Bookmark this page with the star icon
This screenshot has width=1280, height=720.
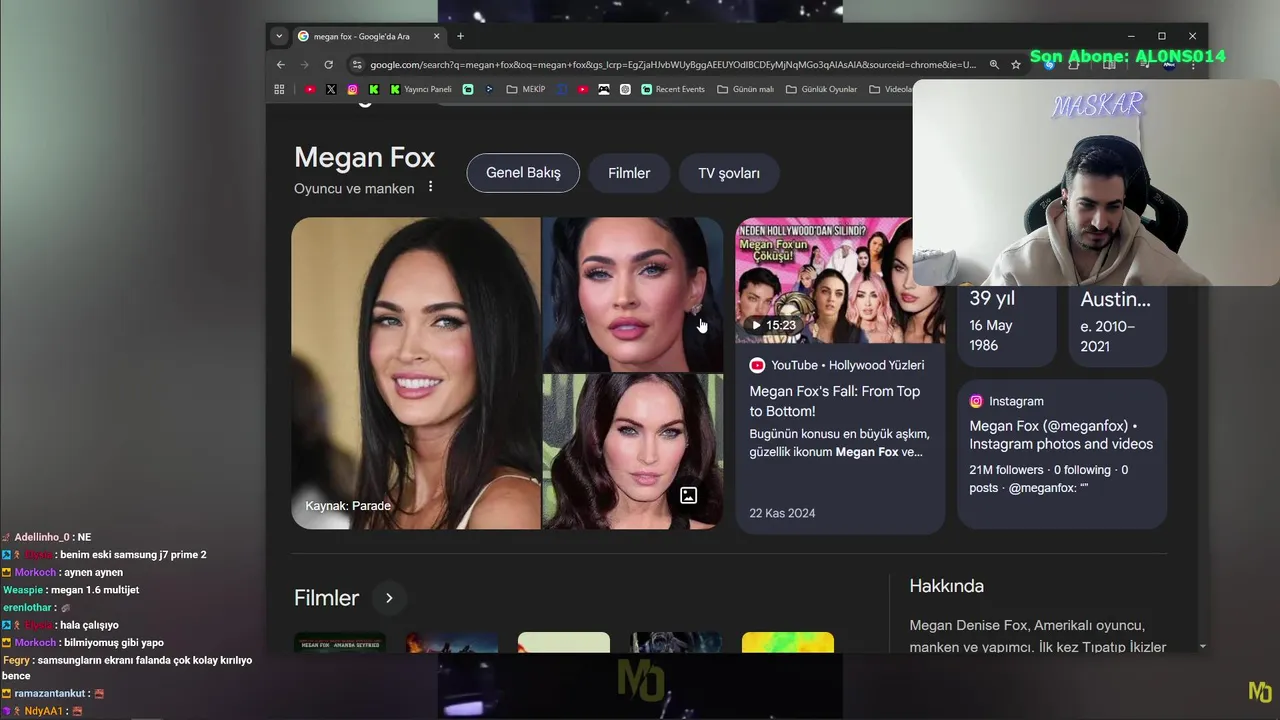pyautogui.click(x=1016, y=65)
